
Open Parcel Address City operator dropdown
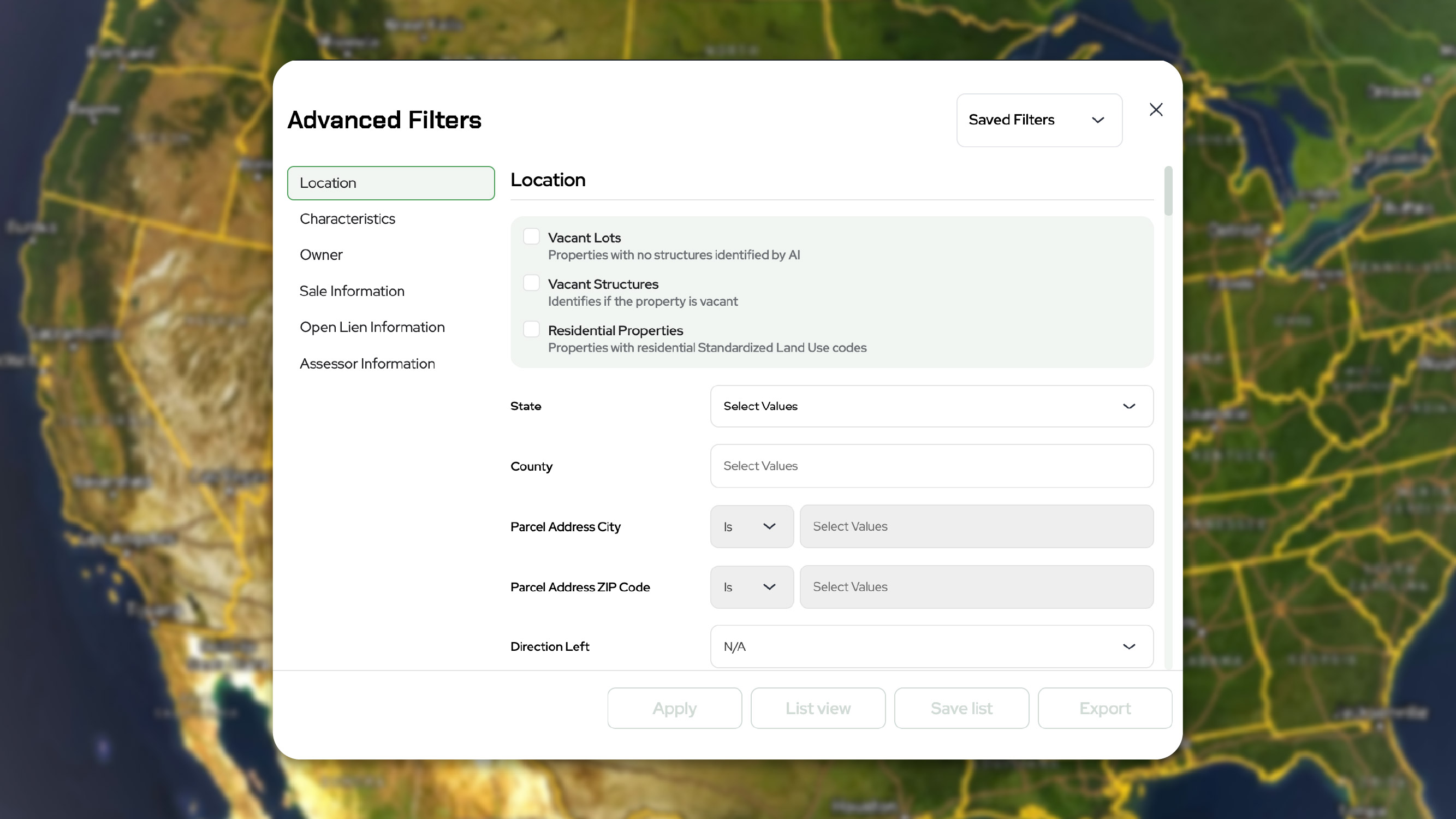[x=751, y=527]
